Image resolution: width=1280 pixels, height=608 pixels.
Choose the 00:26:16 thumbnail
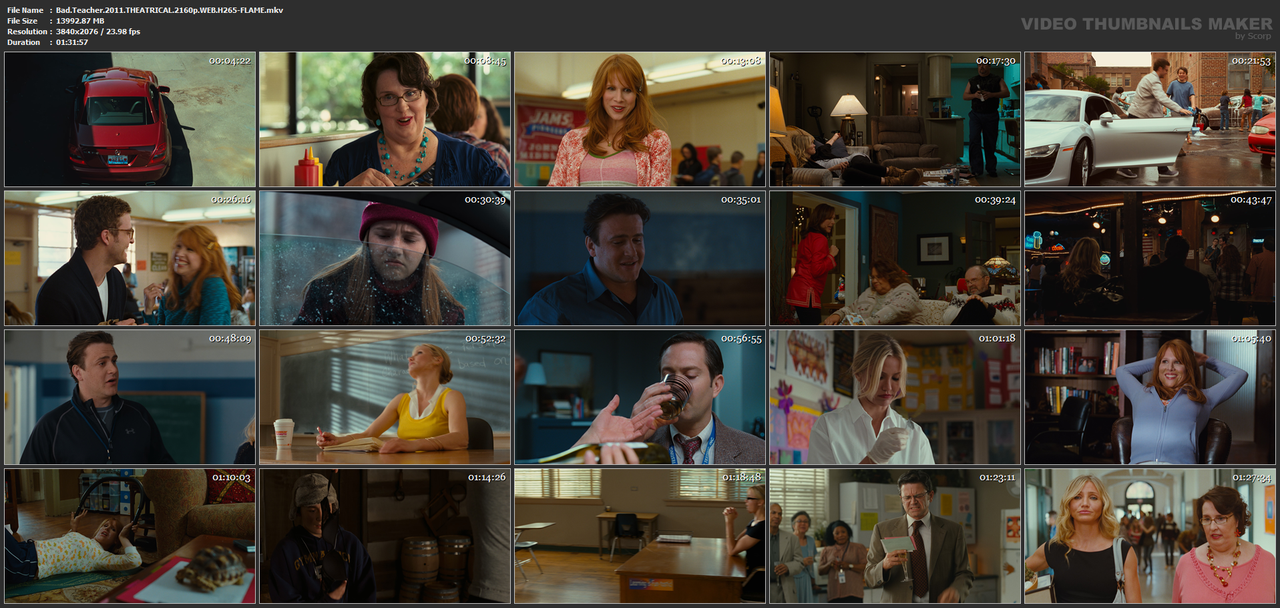pyautogui.click(x=130, y=258)
